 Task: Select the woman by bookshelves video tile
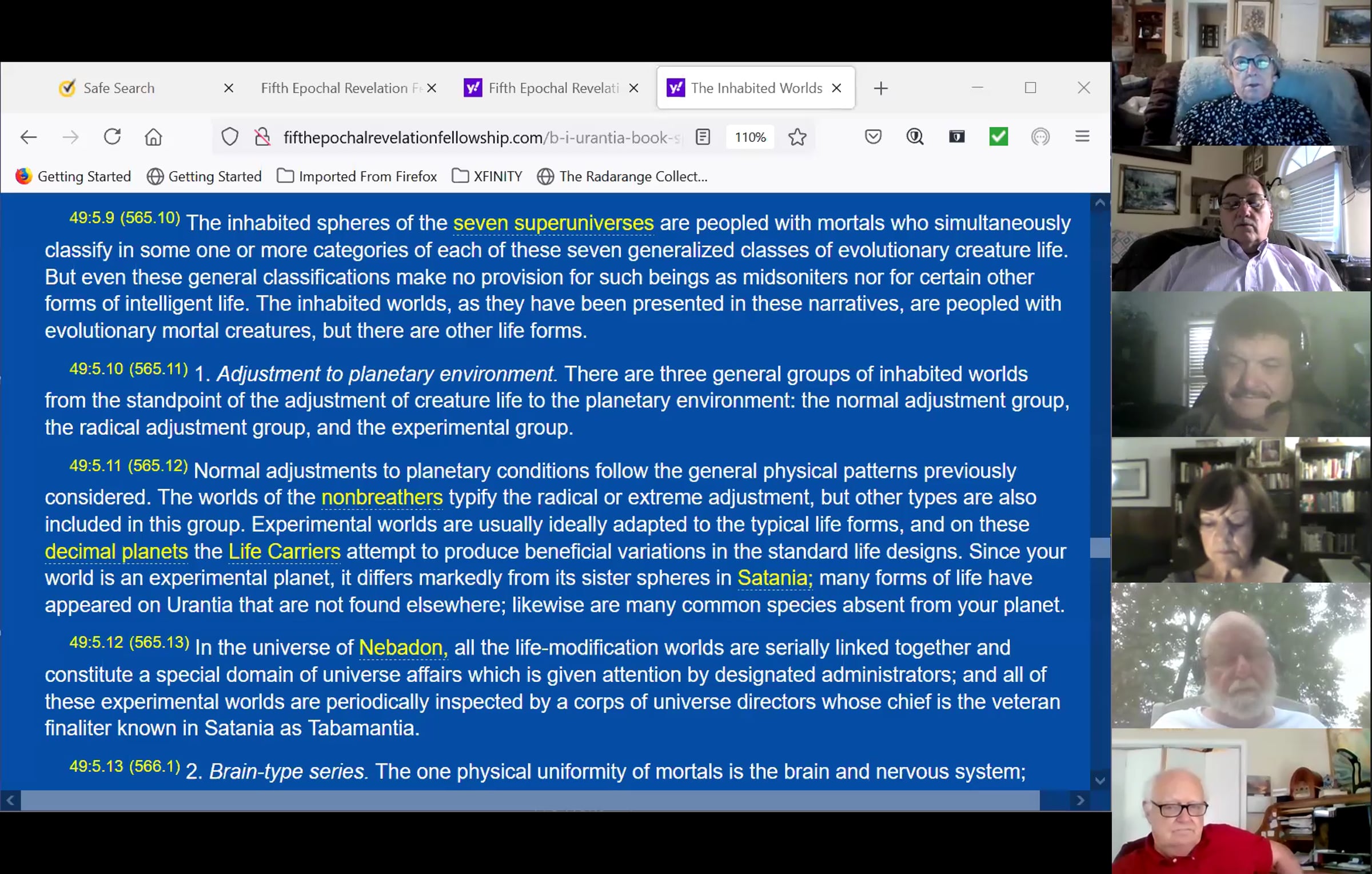coord(1241,510)
